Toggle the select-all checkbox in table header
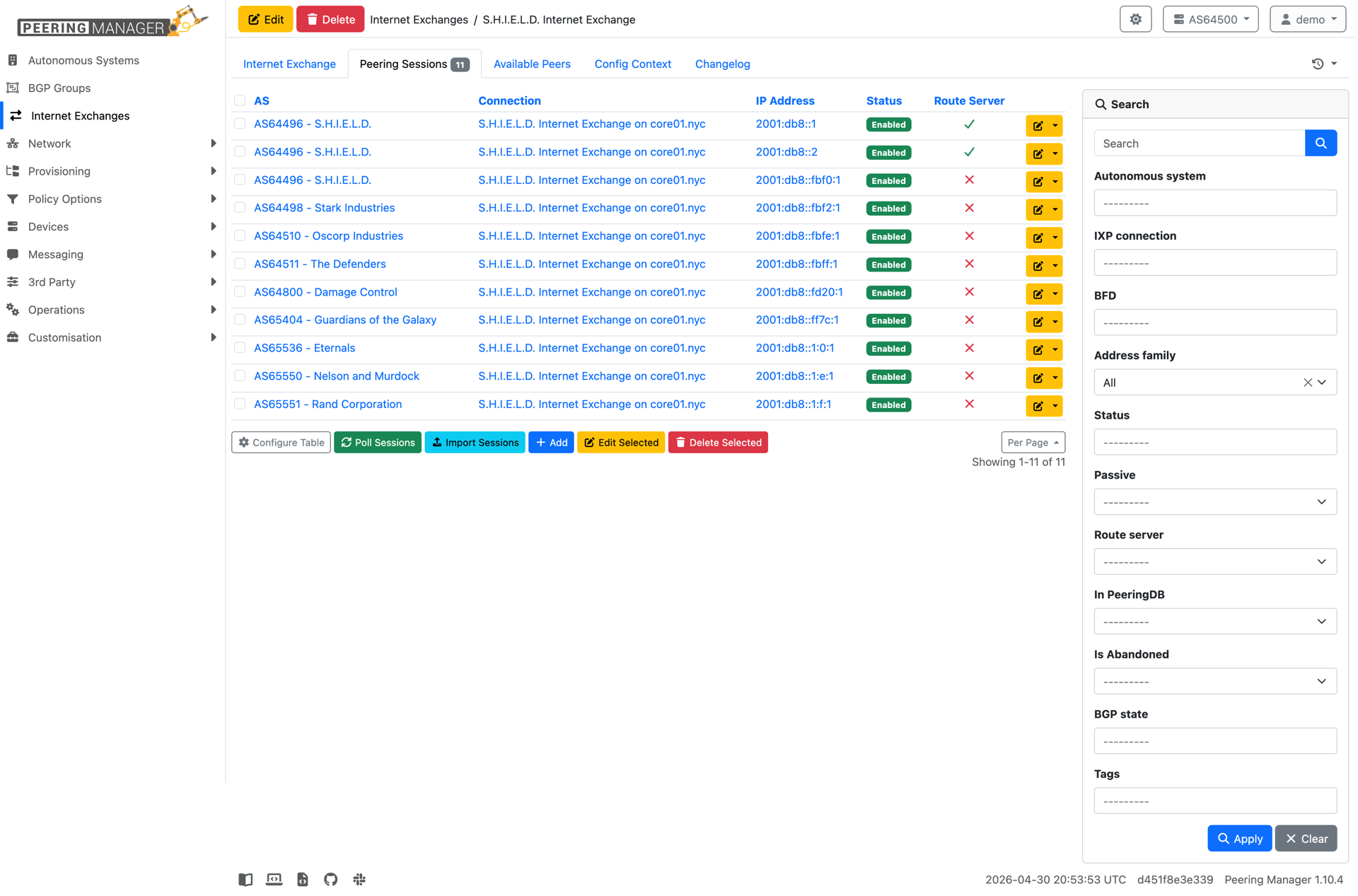This screenshot has height=896, width=1358. 240,100
